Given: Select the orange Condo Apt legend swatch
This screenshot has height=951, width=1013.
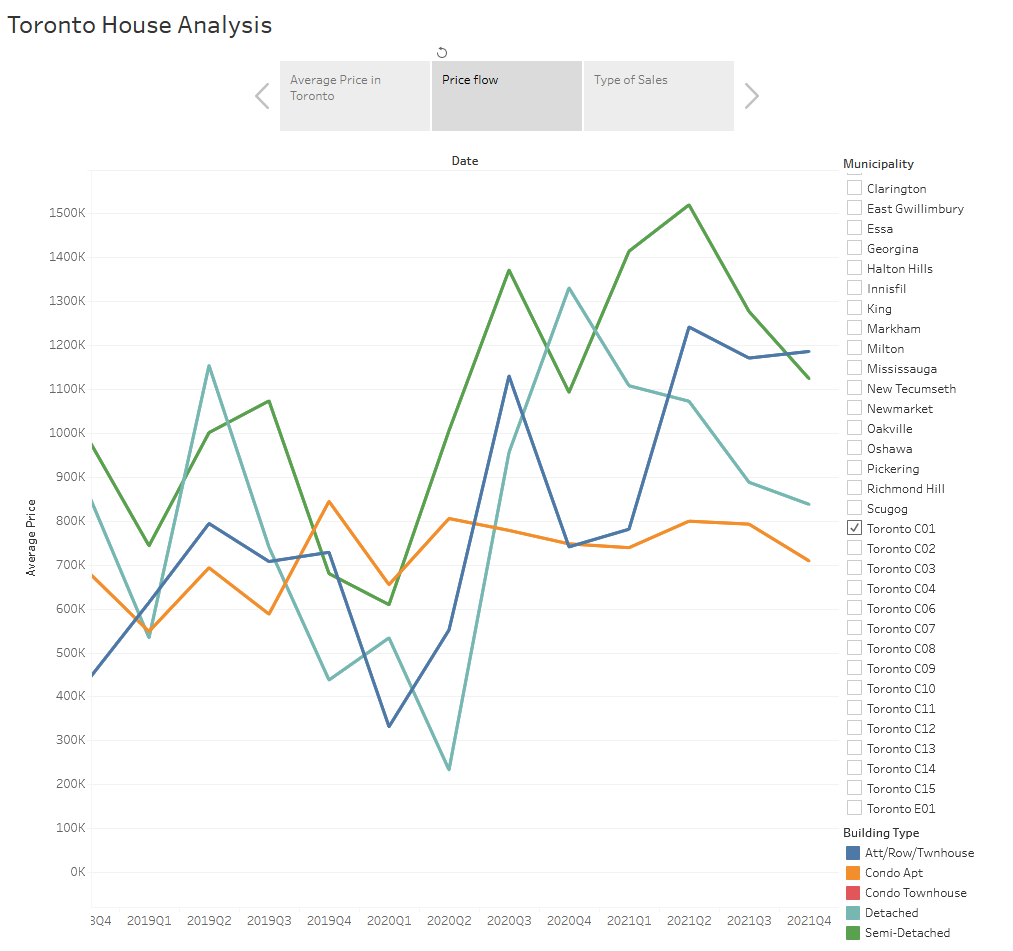Looking at the screenshot, I should (x=854, y=873).
